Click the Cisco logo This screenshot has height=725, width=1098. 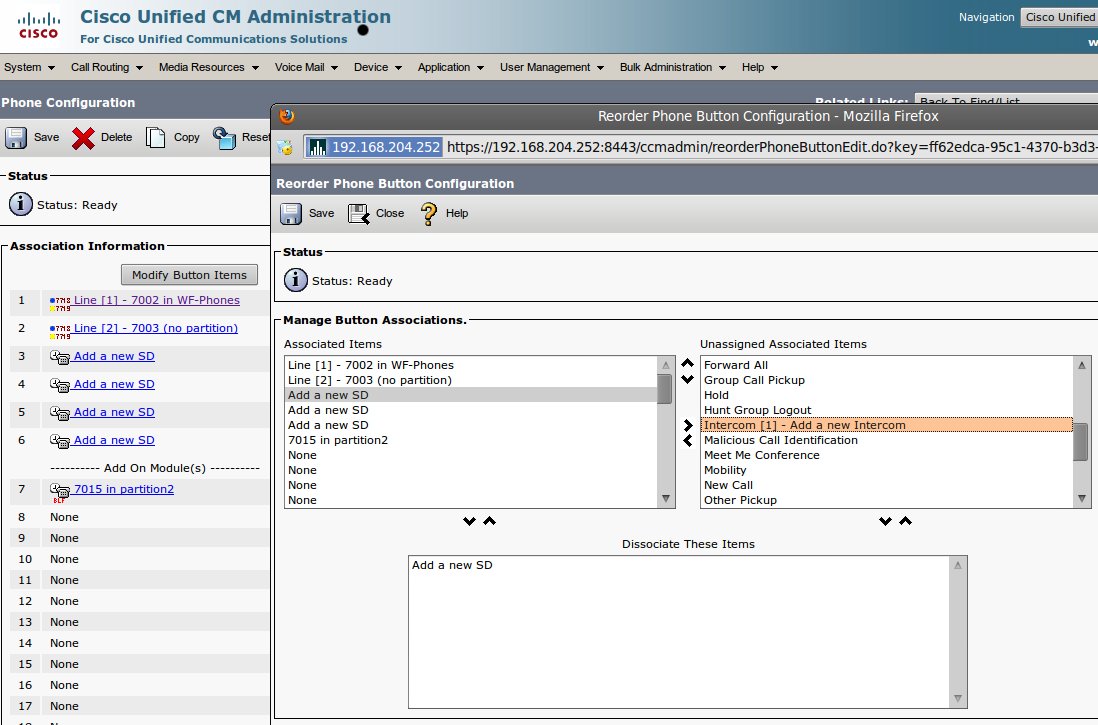coord(39,25)
